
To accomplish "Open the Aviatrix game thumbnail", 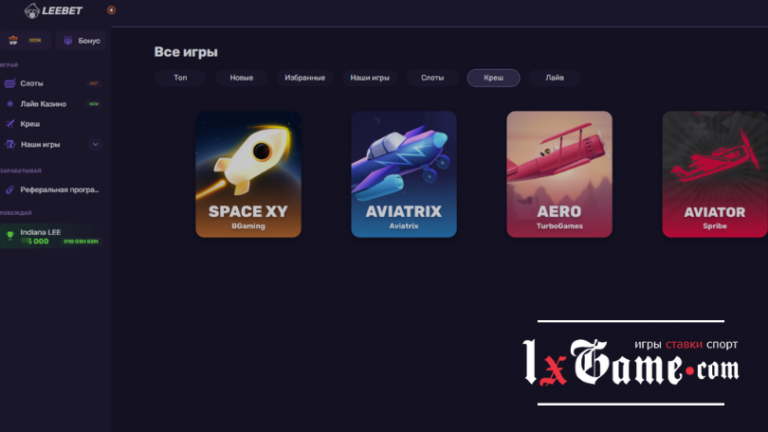I will 404,174.
